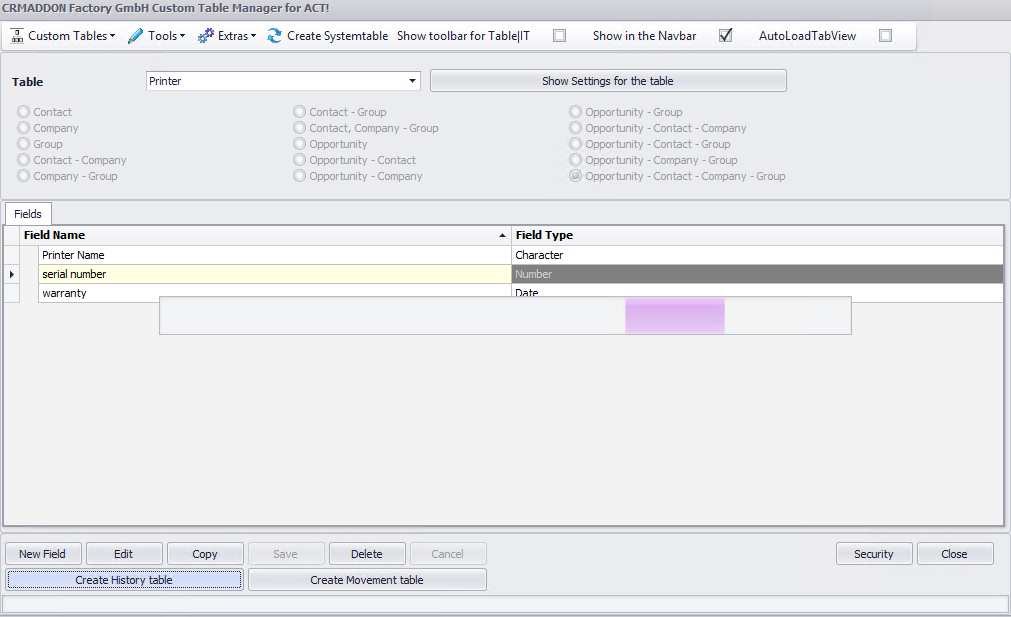The width and height of the screenshot is (1011, 617).
Task: Select the Contact radio button
Action: click(x=24, y=112)
